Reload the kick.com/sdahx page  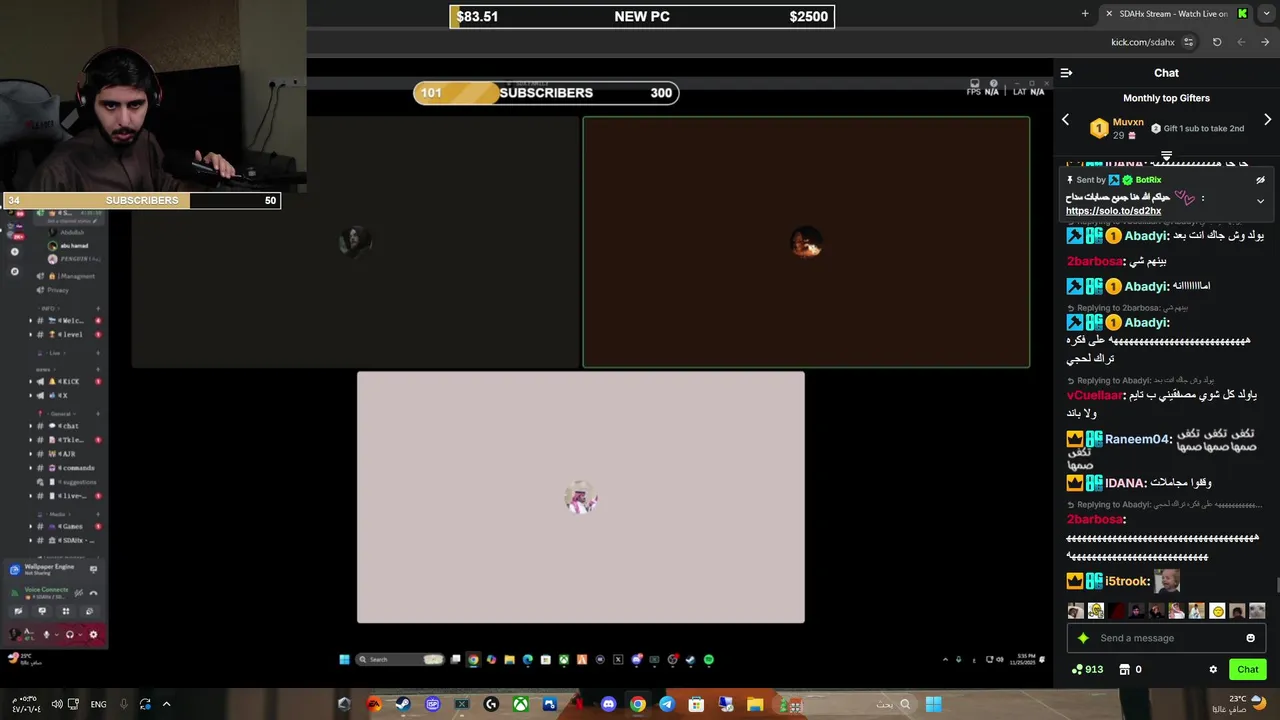pos(1217,42)
